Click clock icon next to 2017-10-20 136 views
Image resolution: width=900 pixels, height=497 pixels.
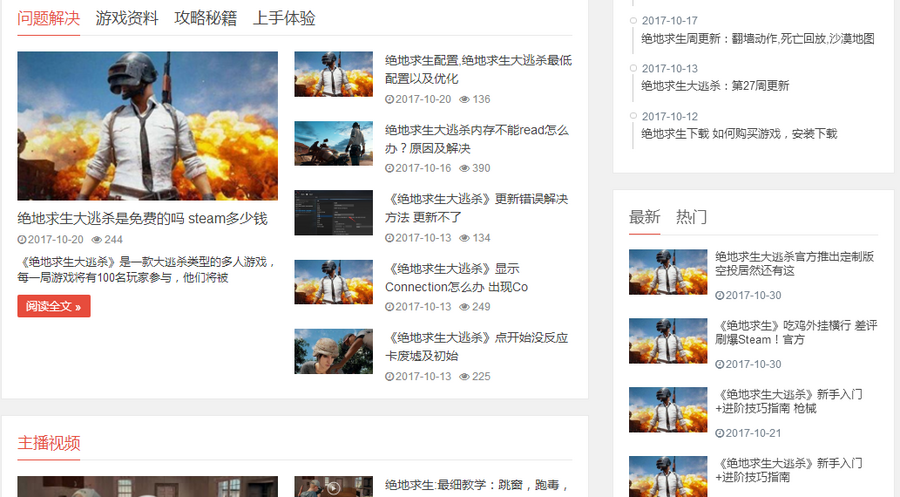click(389, 99)
